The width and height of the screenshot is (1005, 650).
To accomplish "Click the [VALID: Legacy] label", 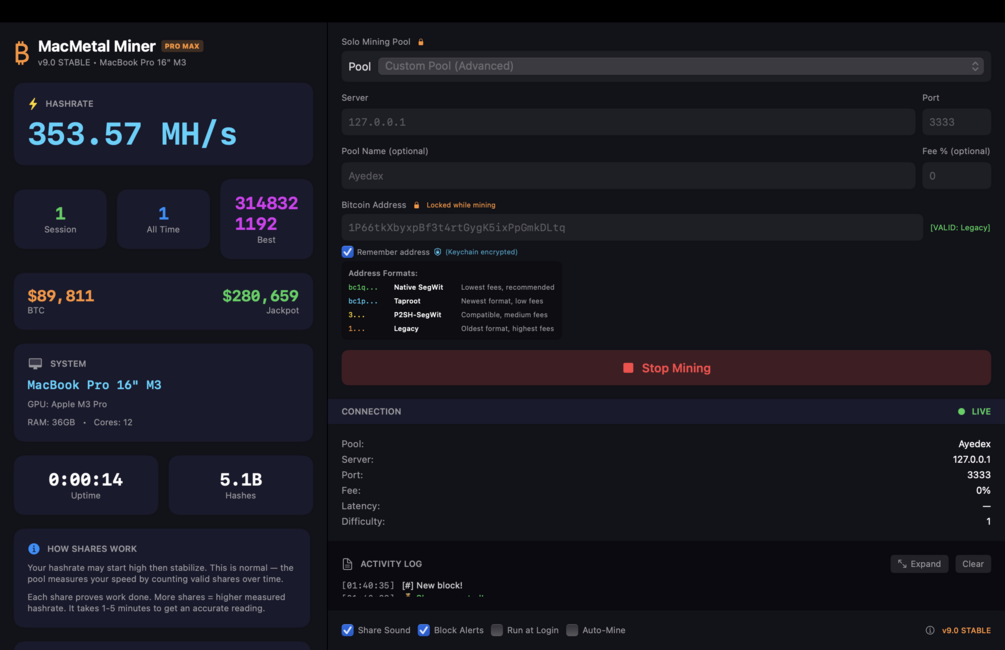I will [960, 228].
